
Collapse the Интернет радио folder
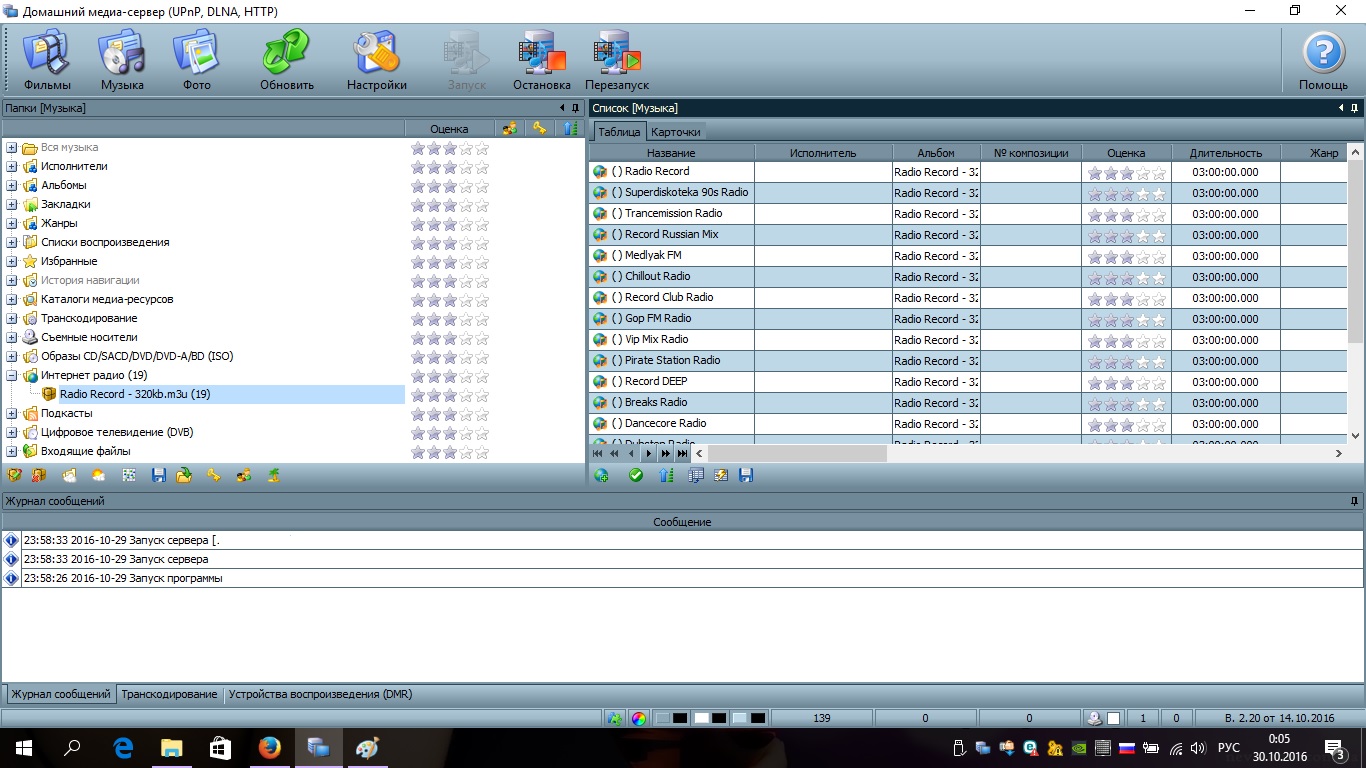pos(12,376)
